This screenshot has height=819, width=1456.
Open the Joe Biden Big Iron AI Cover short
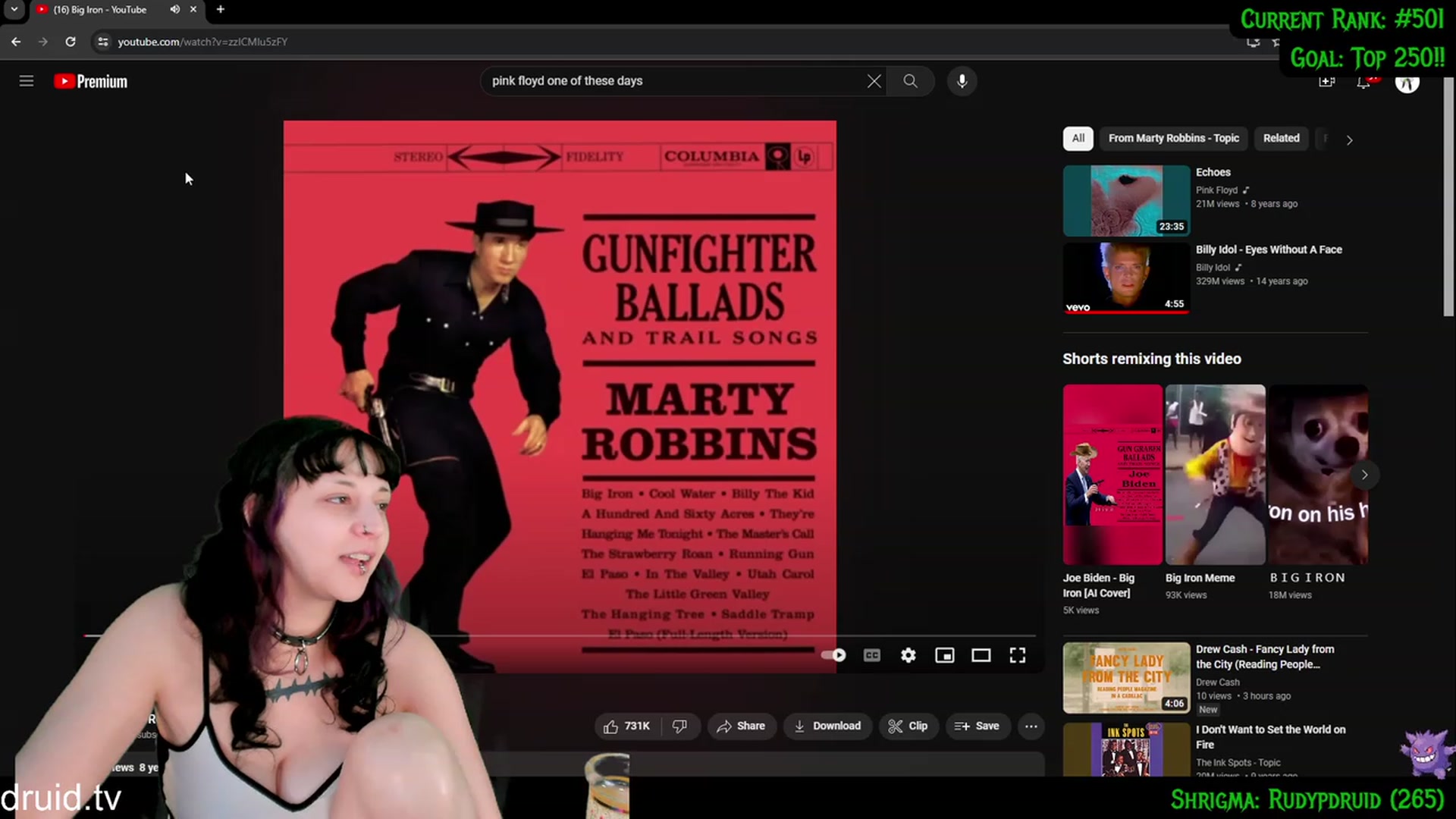1112,475
